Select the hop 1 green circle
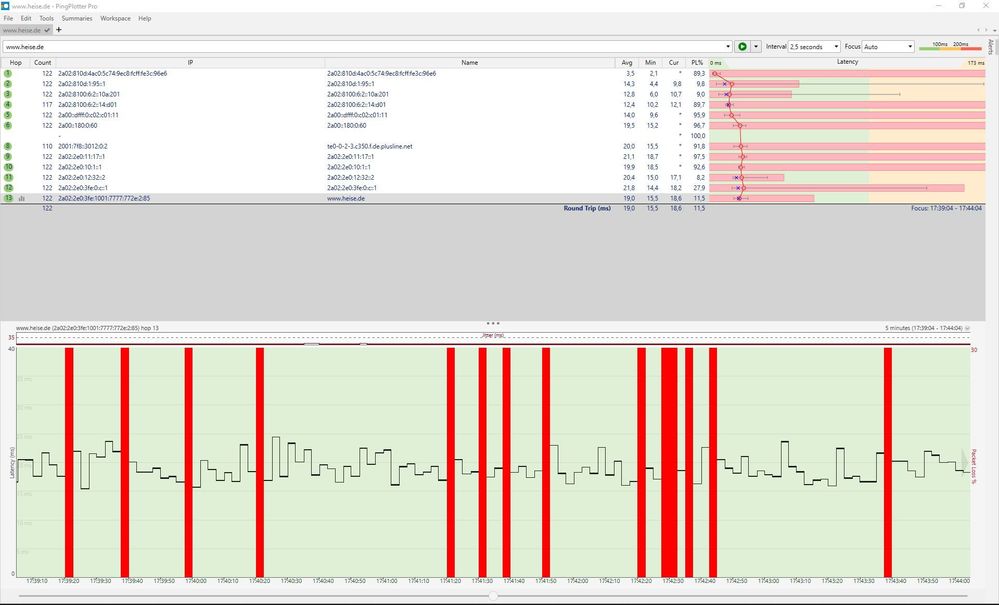999x605 pixels. point(8,73)
